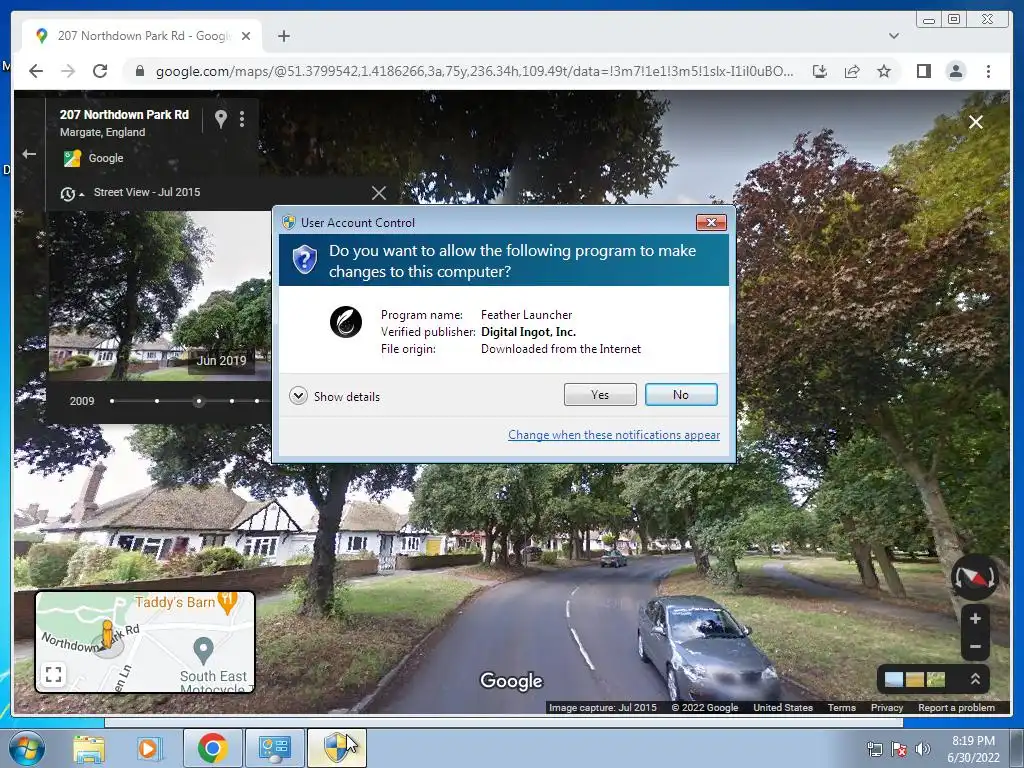Select the currently highlighted timeline marker
The image size is (1024, 768).
[199, 402]
